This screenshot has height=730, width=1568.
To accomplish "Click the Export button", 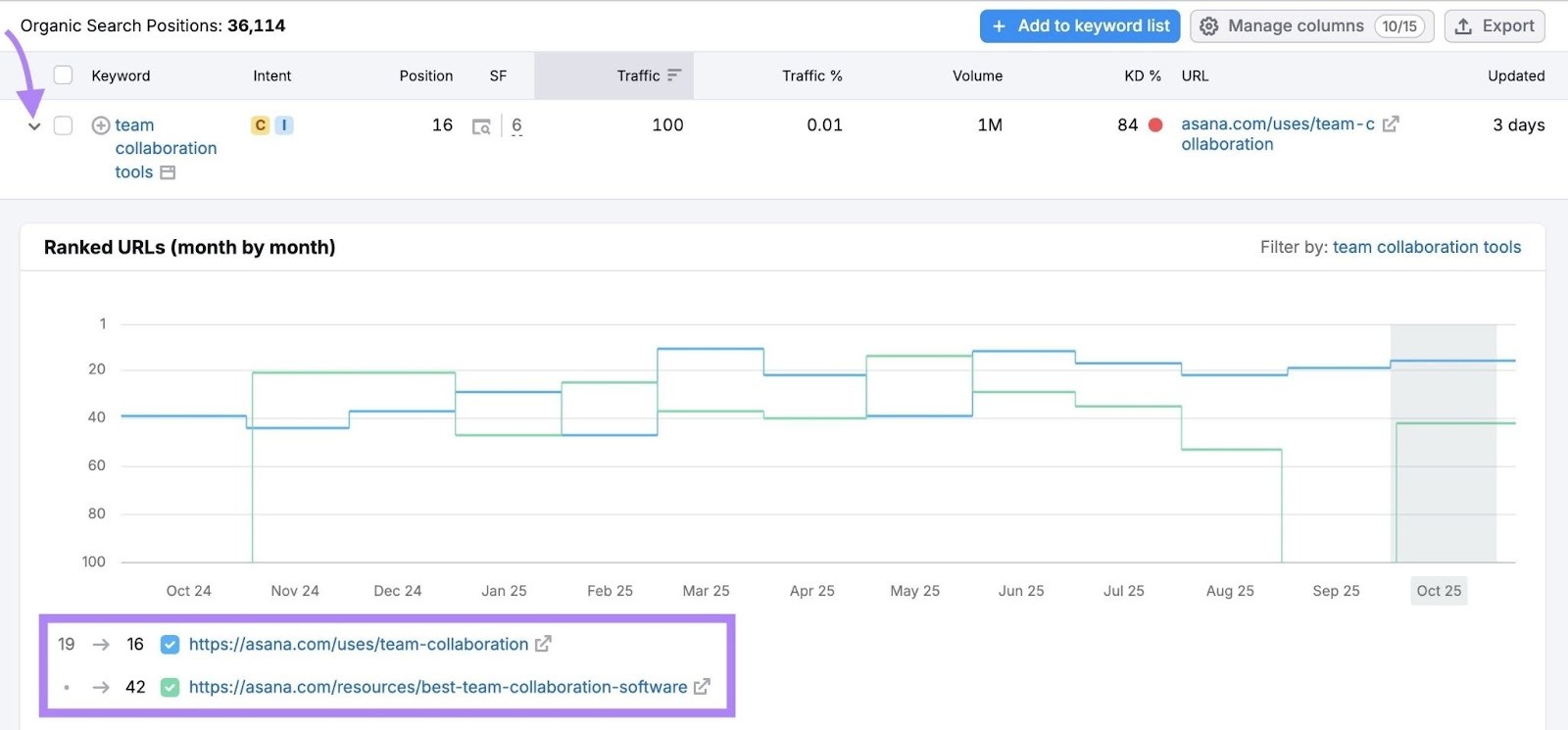I will (x=1494, y=26).
